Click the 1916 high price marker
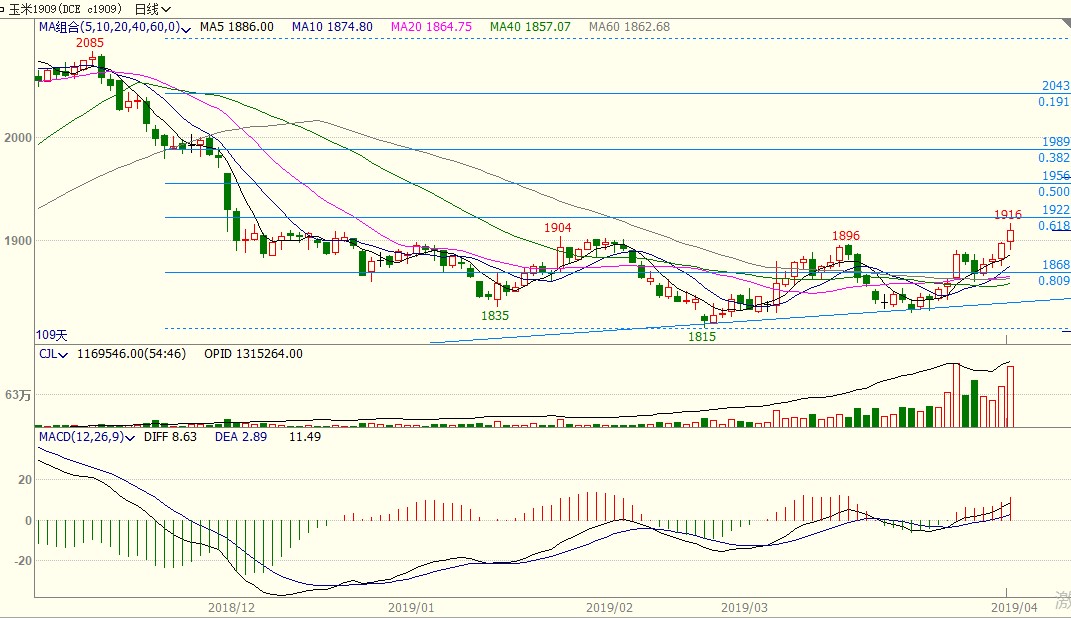1071x618 pixels. 1007,215
